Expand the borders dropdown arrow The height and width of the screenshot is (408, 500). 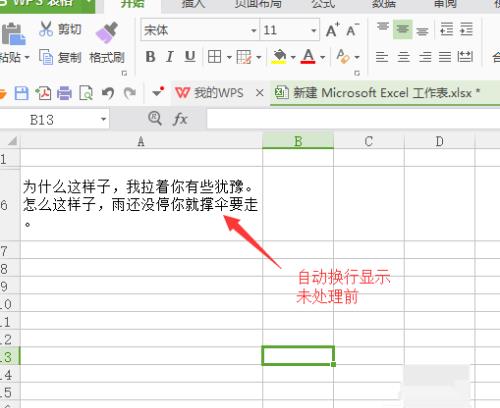[x=229, y=57]
